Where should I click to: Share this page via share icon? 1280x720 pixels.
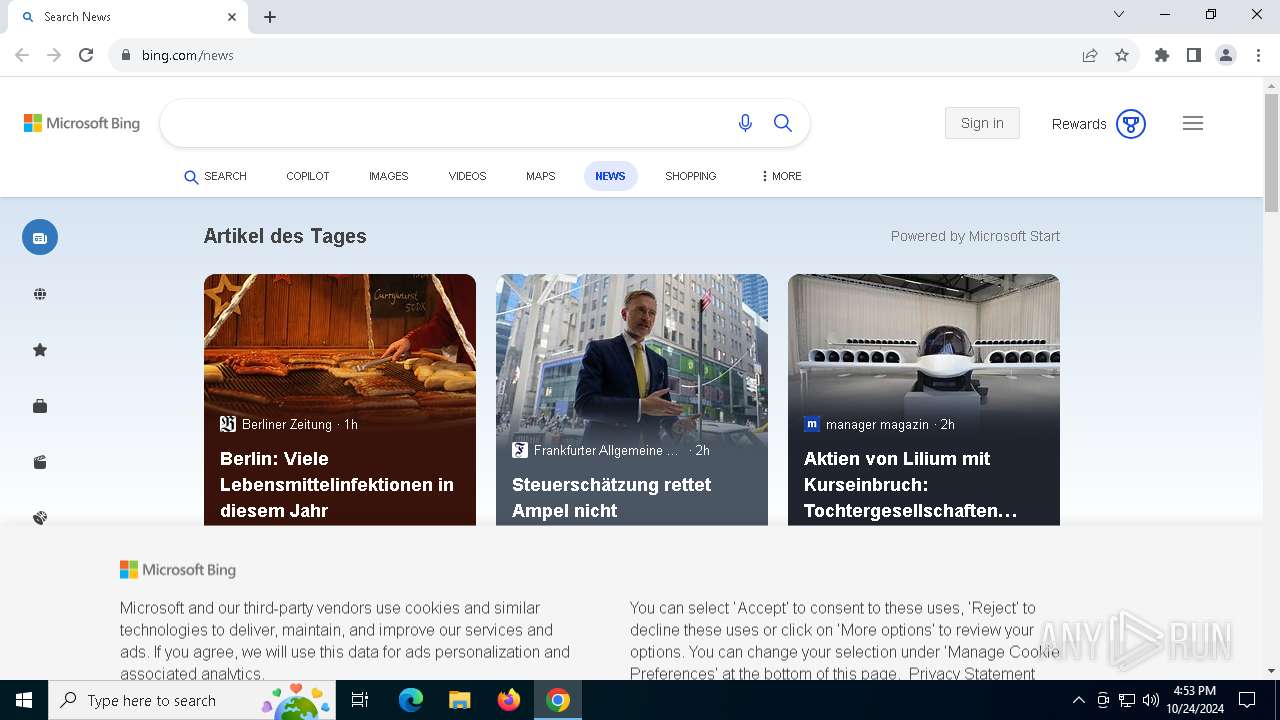(x=1090, y=55)
